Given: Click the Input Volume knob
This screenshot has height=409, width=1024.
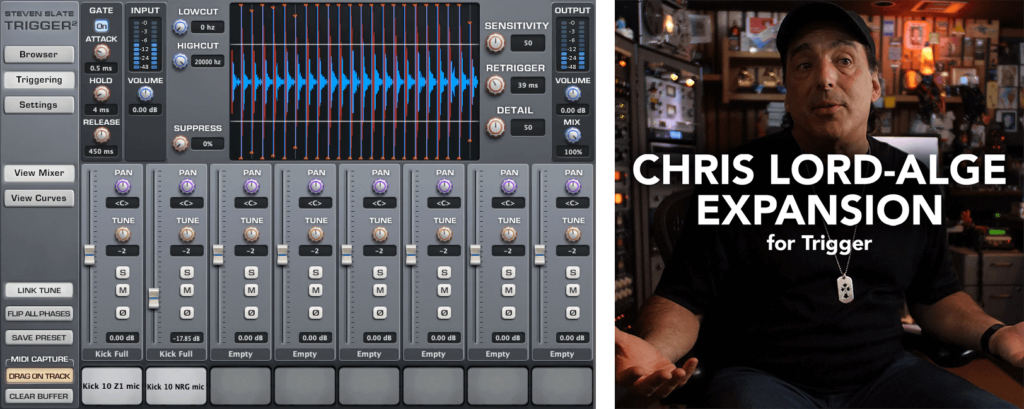Looking at the screenshot, I should [144, 94].
